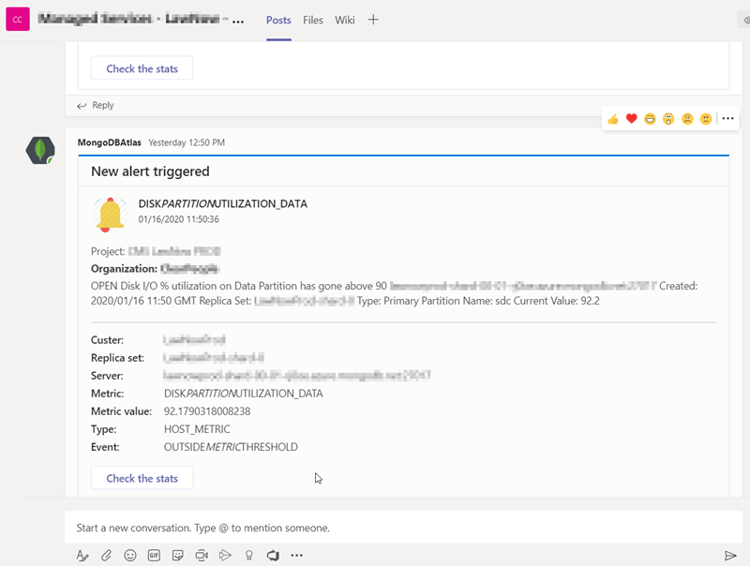Insert a GIF from compose toolbar
Screen dimensions: 750x566
(154, 555)
